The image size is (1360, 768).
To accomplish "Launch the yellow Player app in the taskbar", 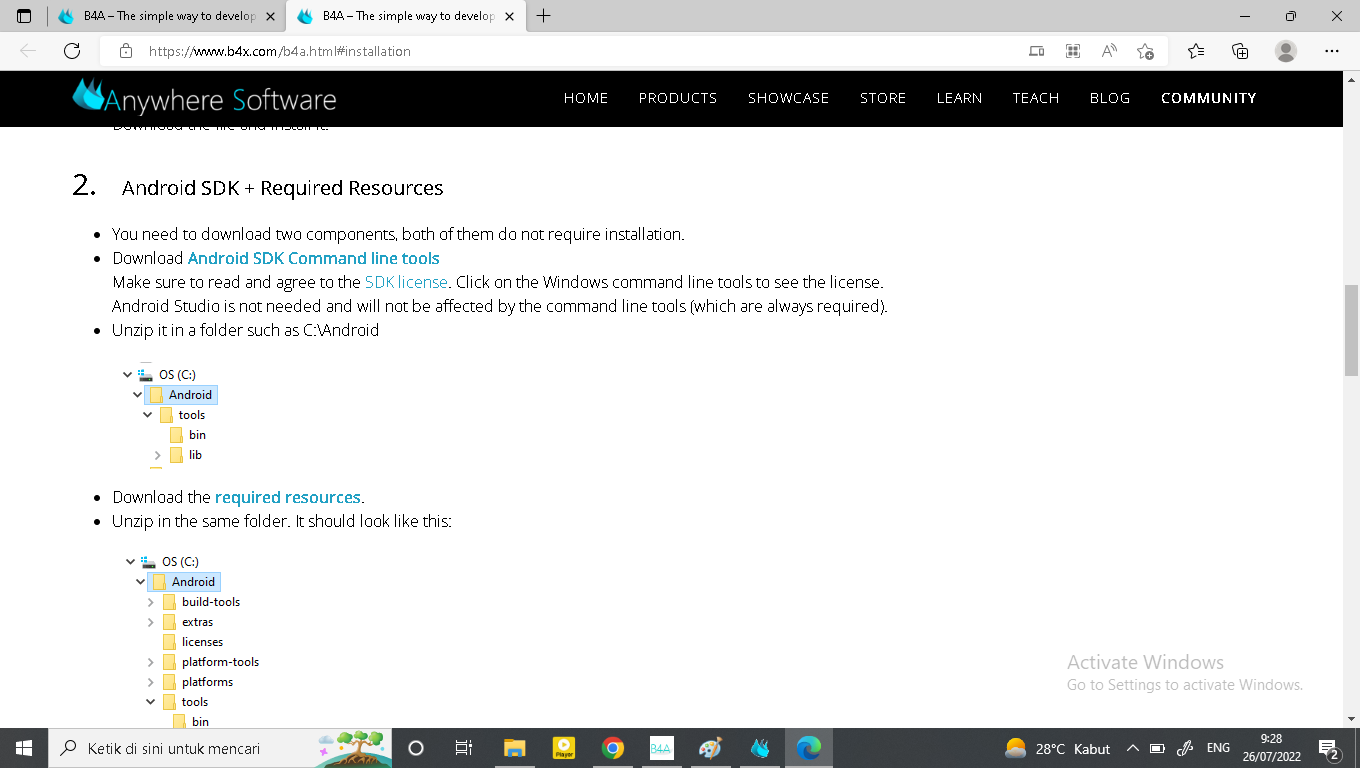I will click(564, 748).
